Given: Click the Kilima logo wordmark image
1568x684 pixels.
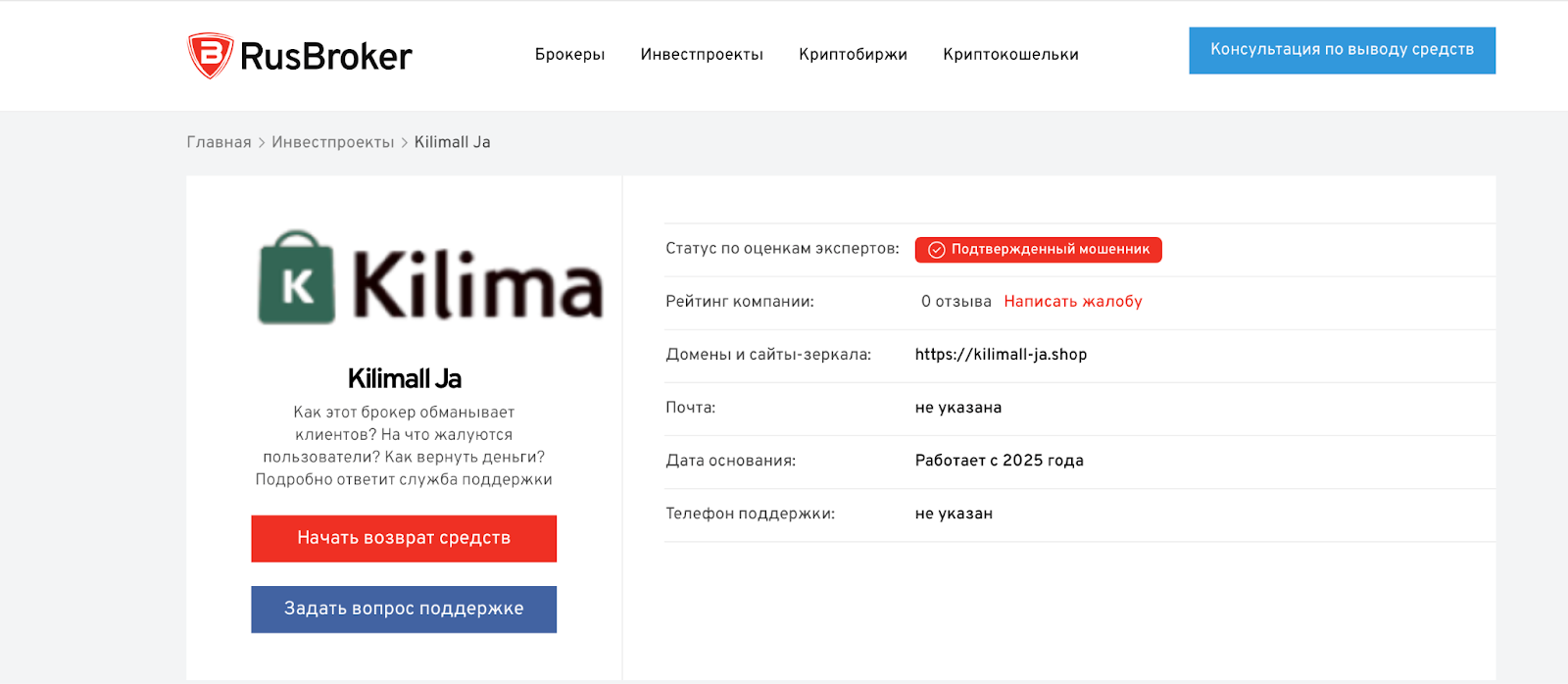Looking at the screenshot, I should click(477, 285).
